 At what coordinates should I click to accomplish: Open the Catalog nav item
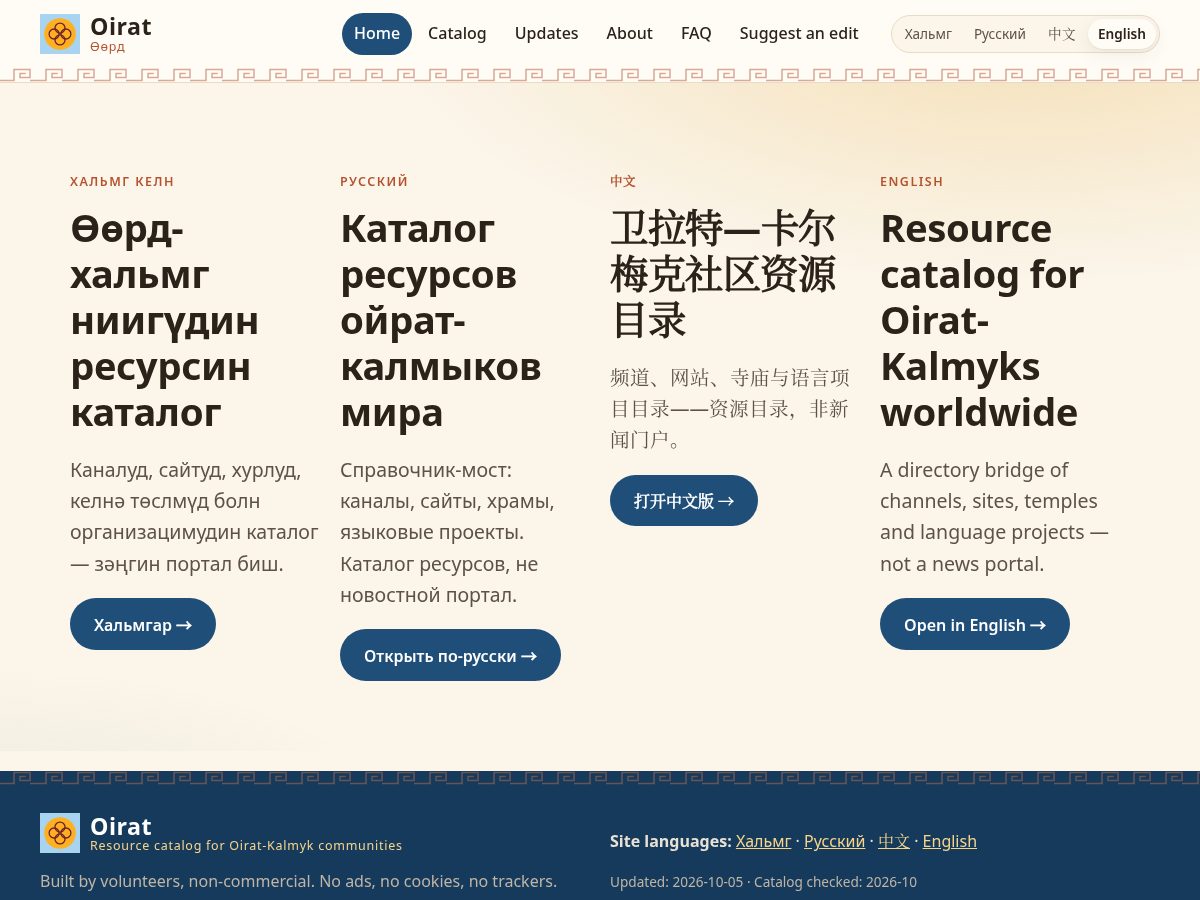click(457, 34)
